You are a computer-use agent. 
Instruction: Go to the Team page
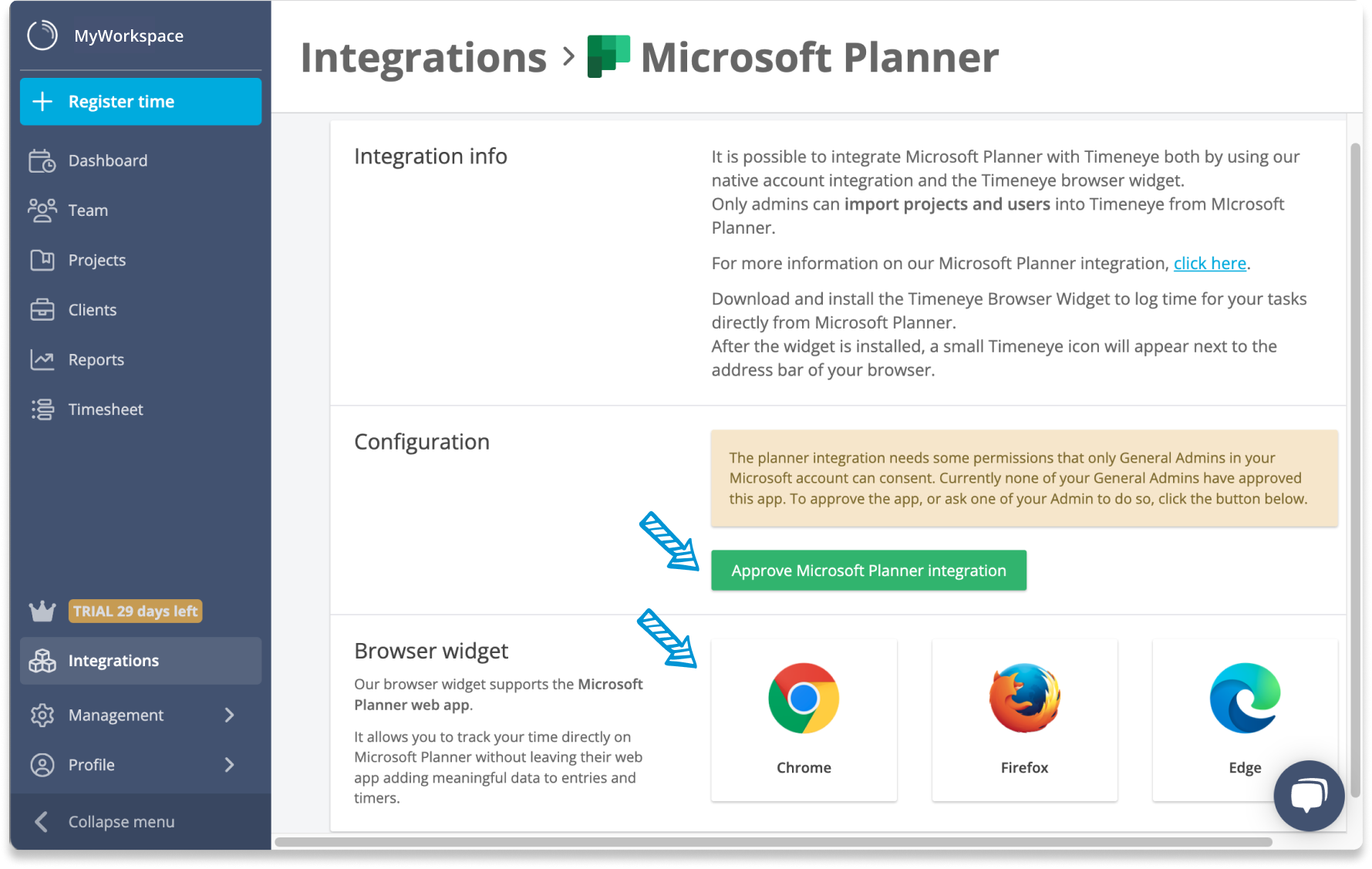click(x=140, y=210)
